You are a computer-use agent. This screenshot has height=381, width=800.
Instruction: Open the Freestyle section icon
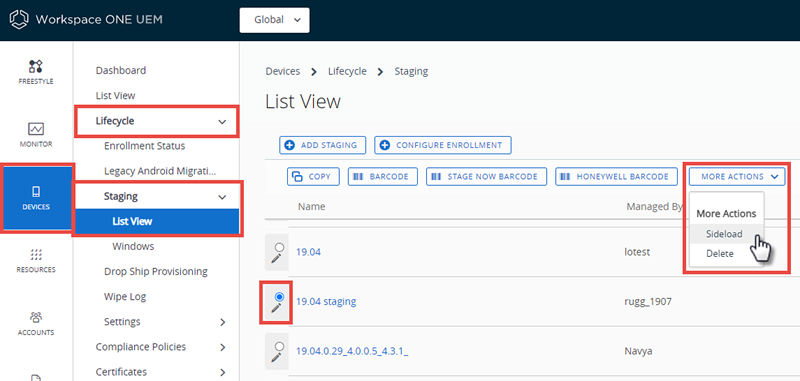36,66
